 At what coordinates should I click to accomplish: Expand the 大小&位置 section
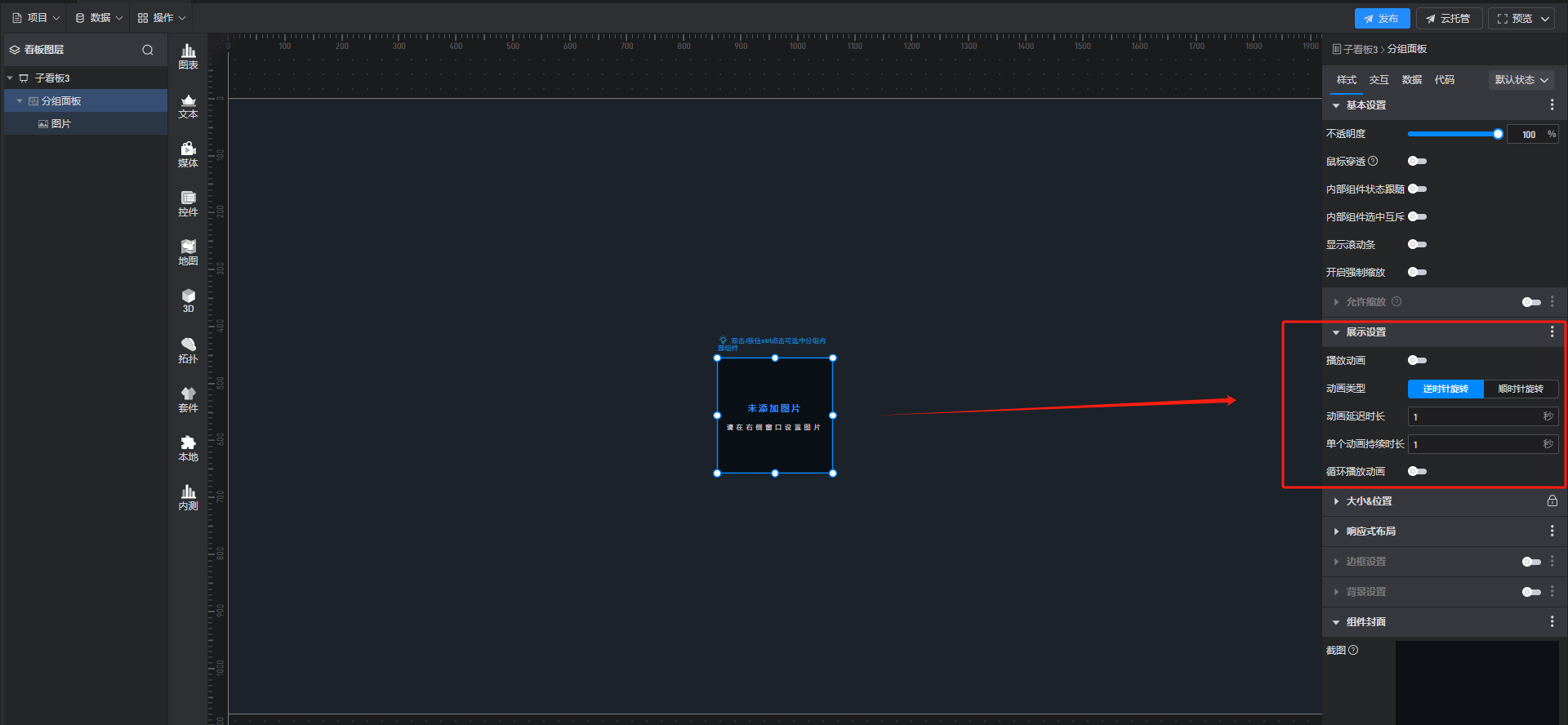[1369, 501]
